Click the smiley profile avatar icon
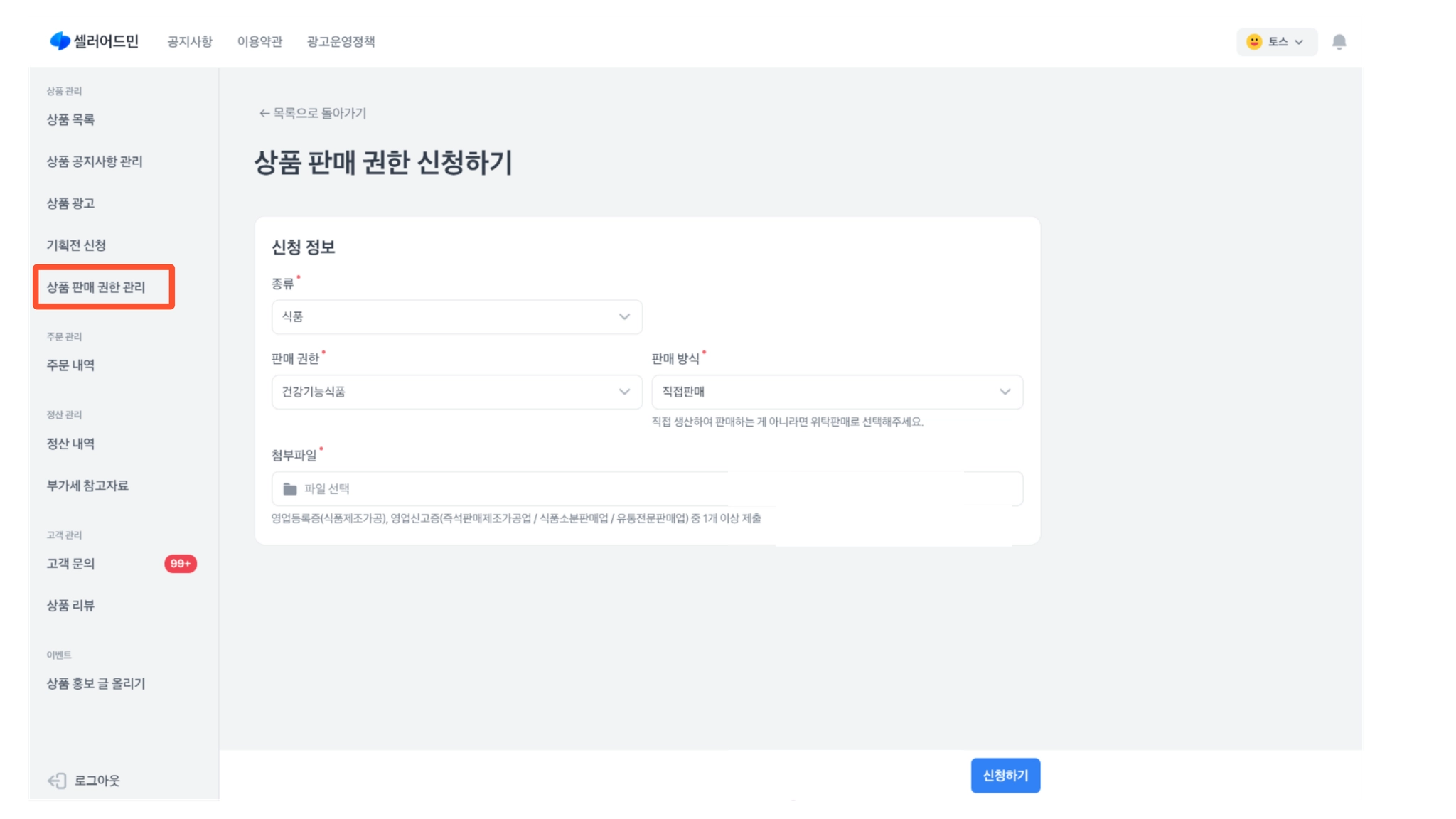 [x=1254, y=42]
